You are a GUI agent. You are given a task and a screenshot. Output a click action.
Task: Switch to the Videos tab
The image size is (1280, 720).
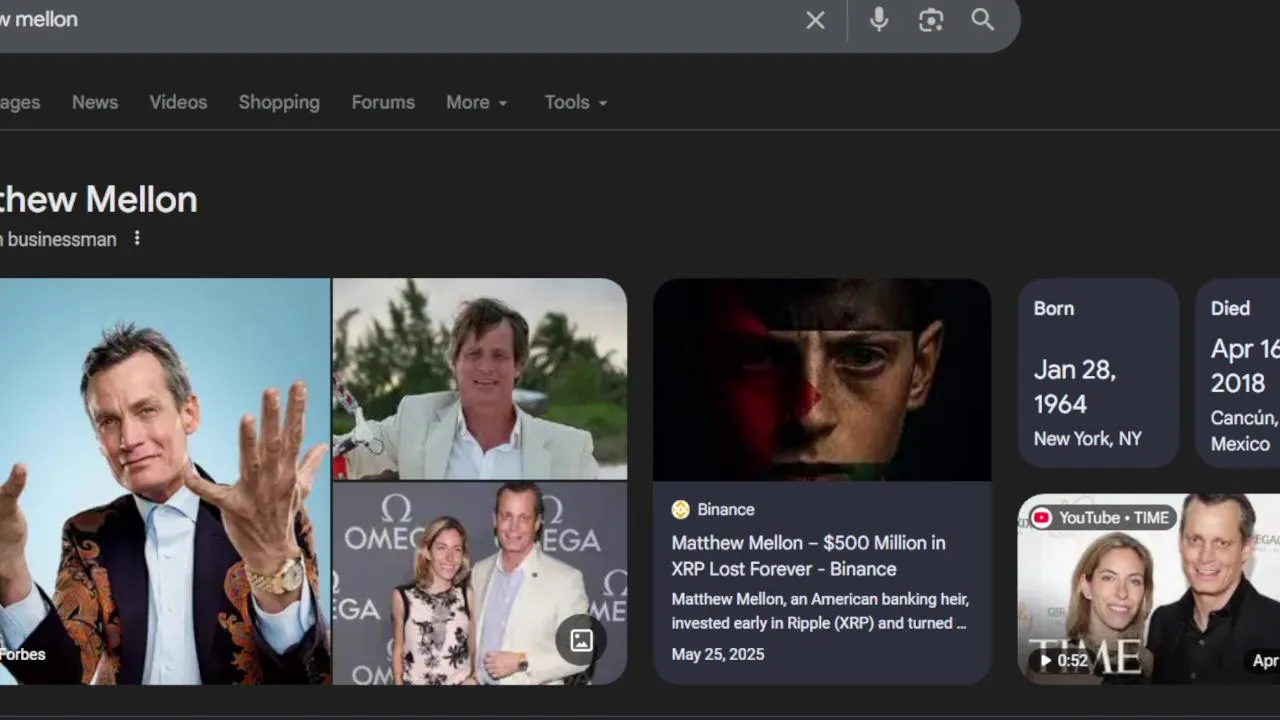click(x=178, y=102)
